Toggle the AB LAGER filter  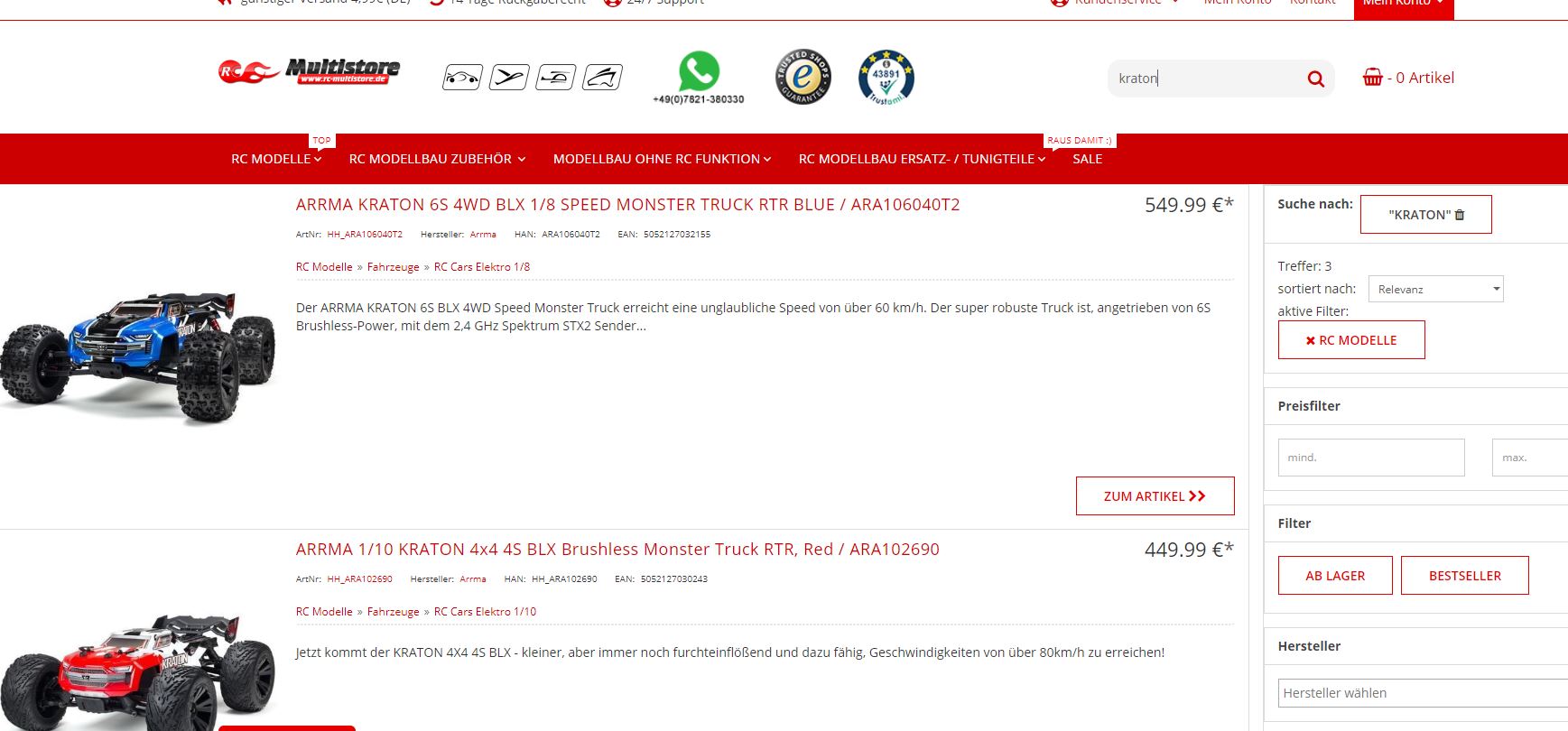(x=1335, y=576)
